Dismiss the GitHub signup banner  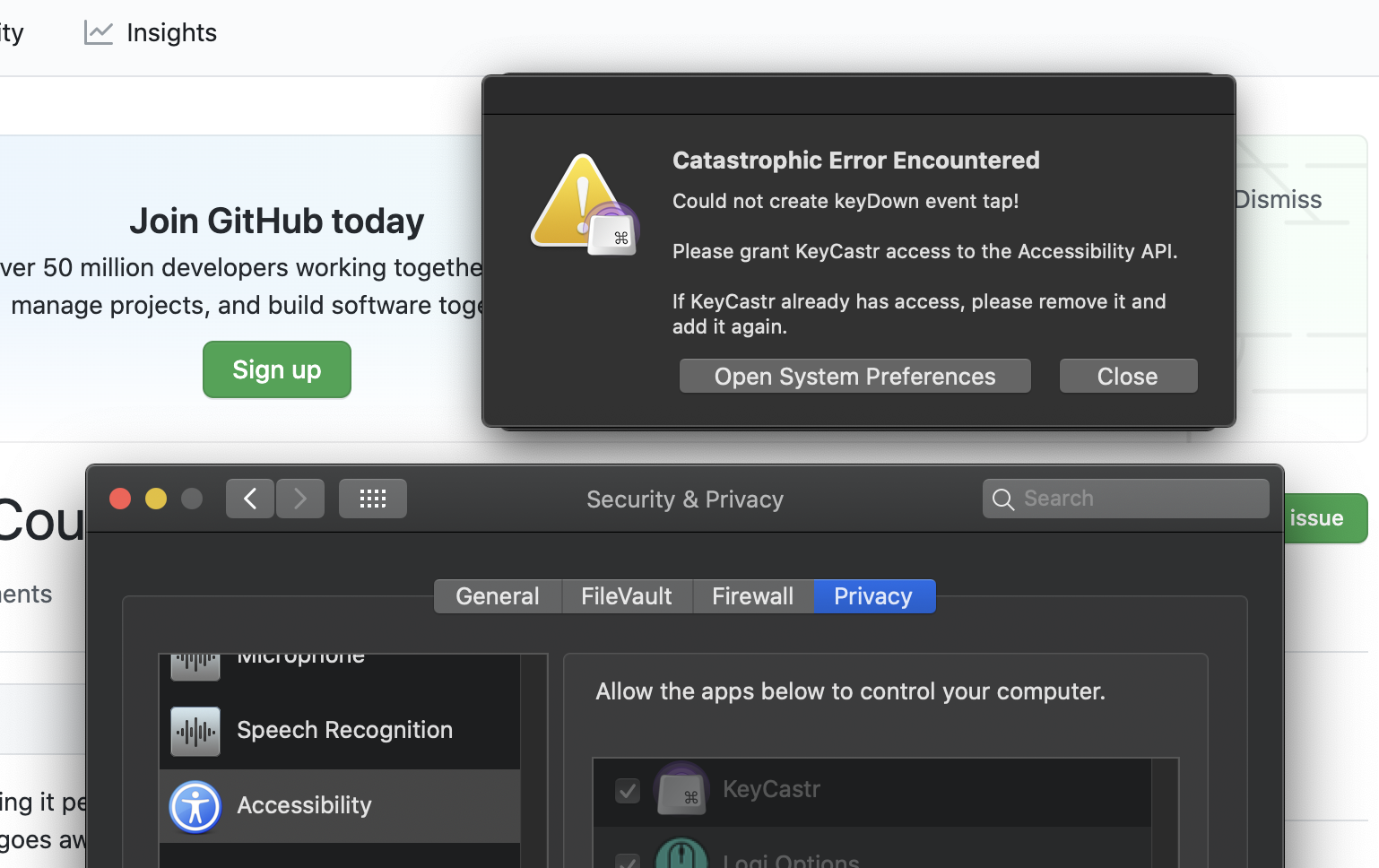[1278, 199]
